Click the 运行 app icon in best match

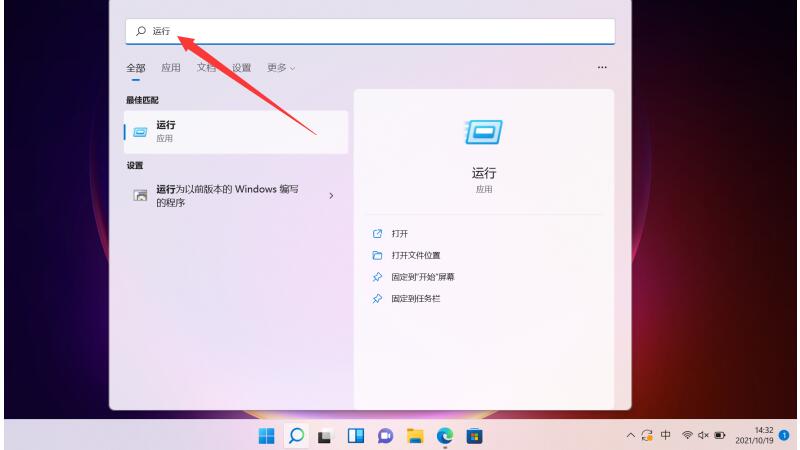click(x=140, y=132)
